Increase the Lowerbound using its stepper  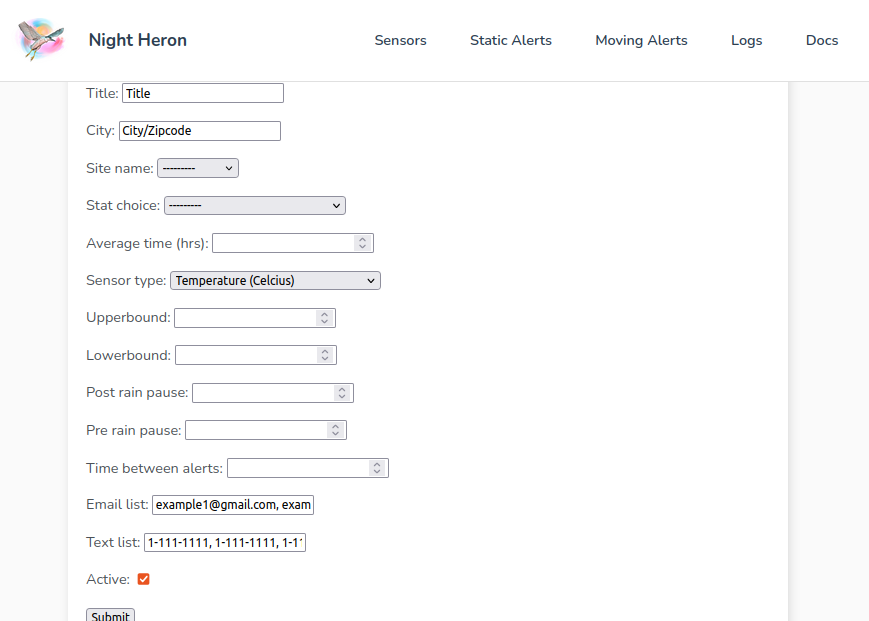[x=325, y=351]
